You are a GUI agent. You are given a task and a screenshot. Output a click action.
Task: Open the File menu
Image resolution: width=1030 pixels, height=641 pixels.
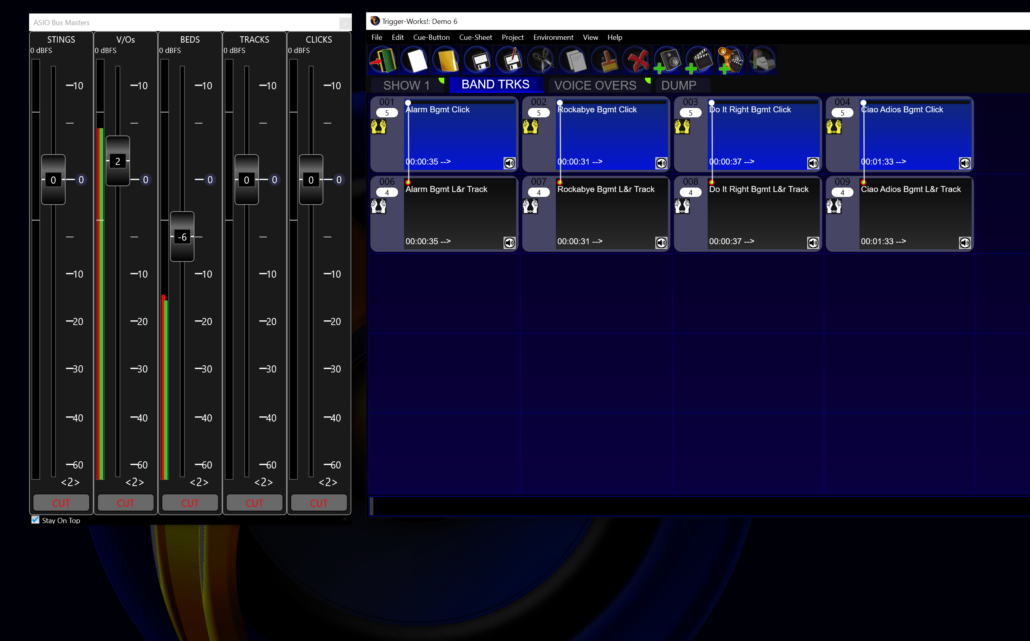point(376,37)
